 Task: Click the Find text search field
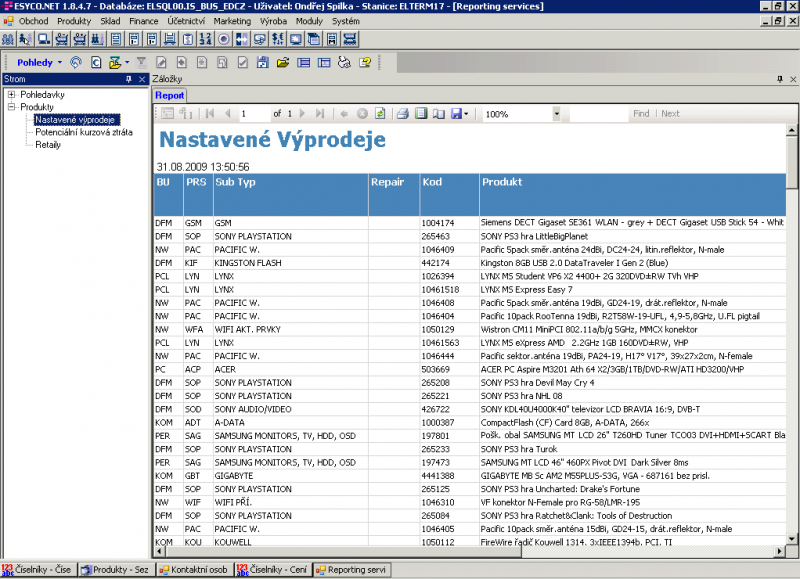pos(598,114)
